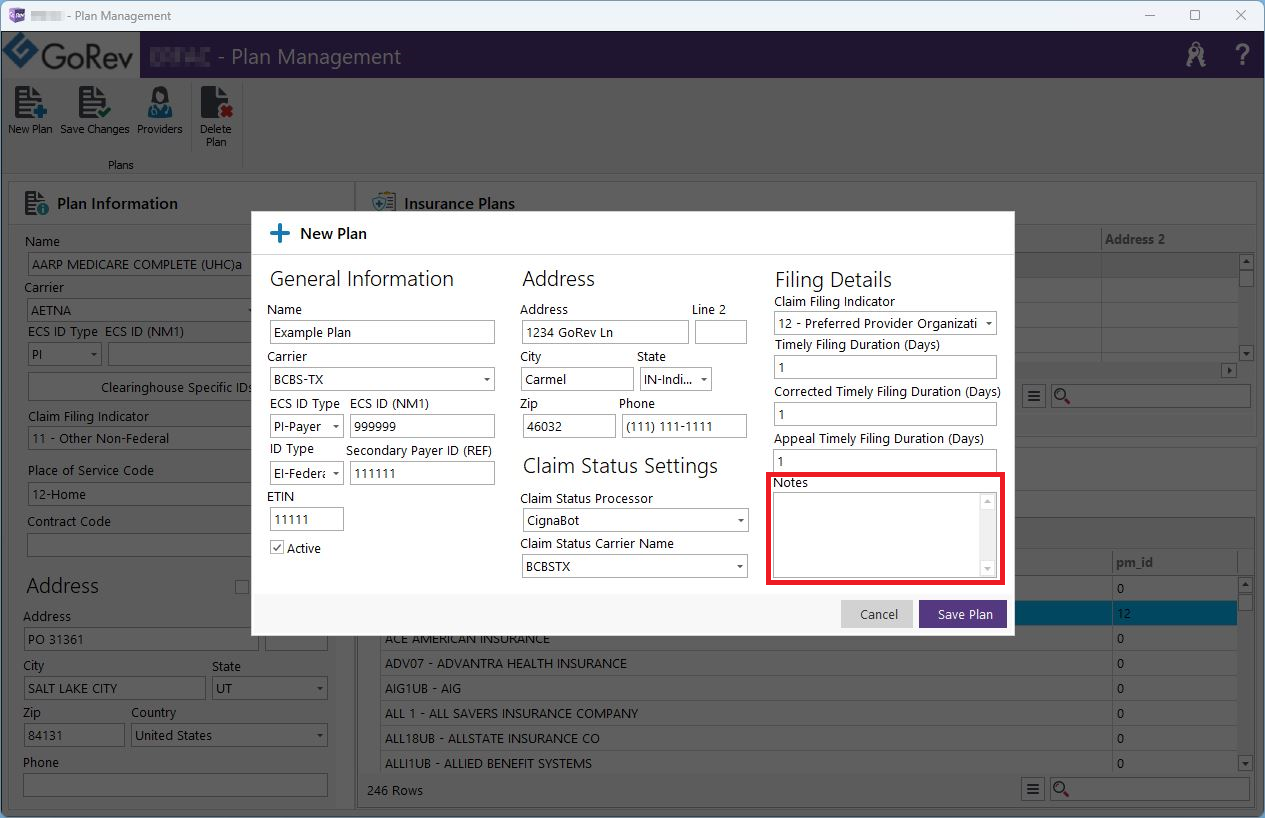Click the Delete Plan toolbar icon
This screenshot has height=818, width=1265.
point(216,103)
